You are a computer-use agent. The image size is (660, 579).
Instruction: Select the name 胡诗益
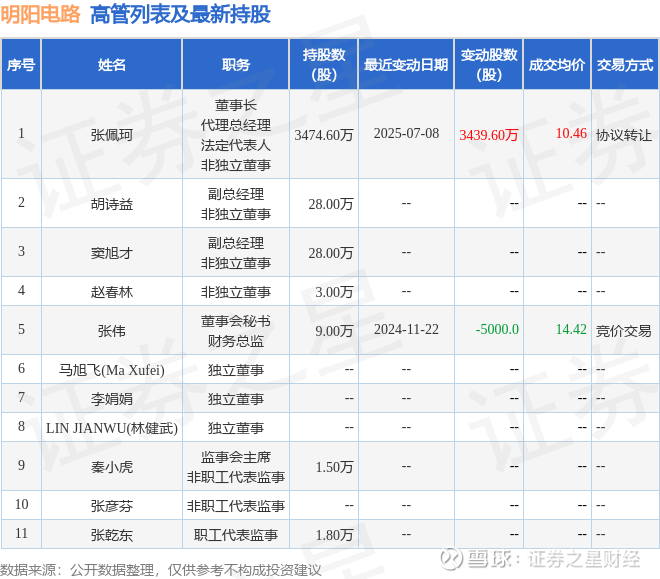tap(112, 204)
